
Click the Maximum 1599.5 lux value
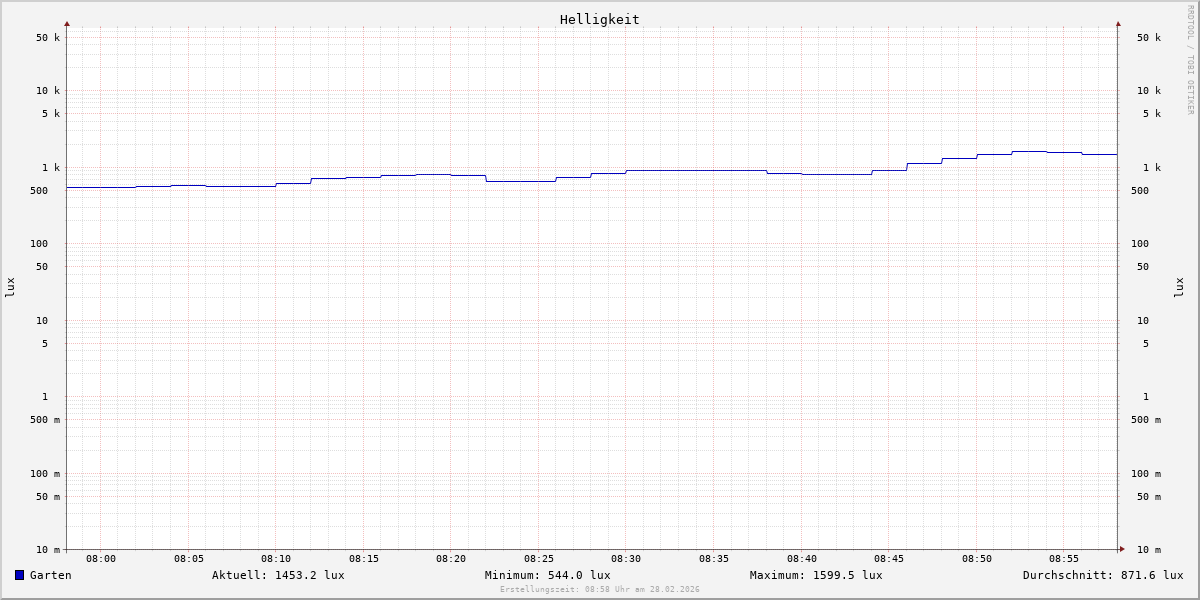coord(816,575)
